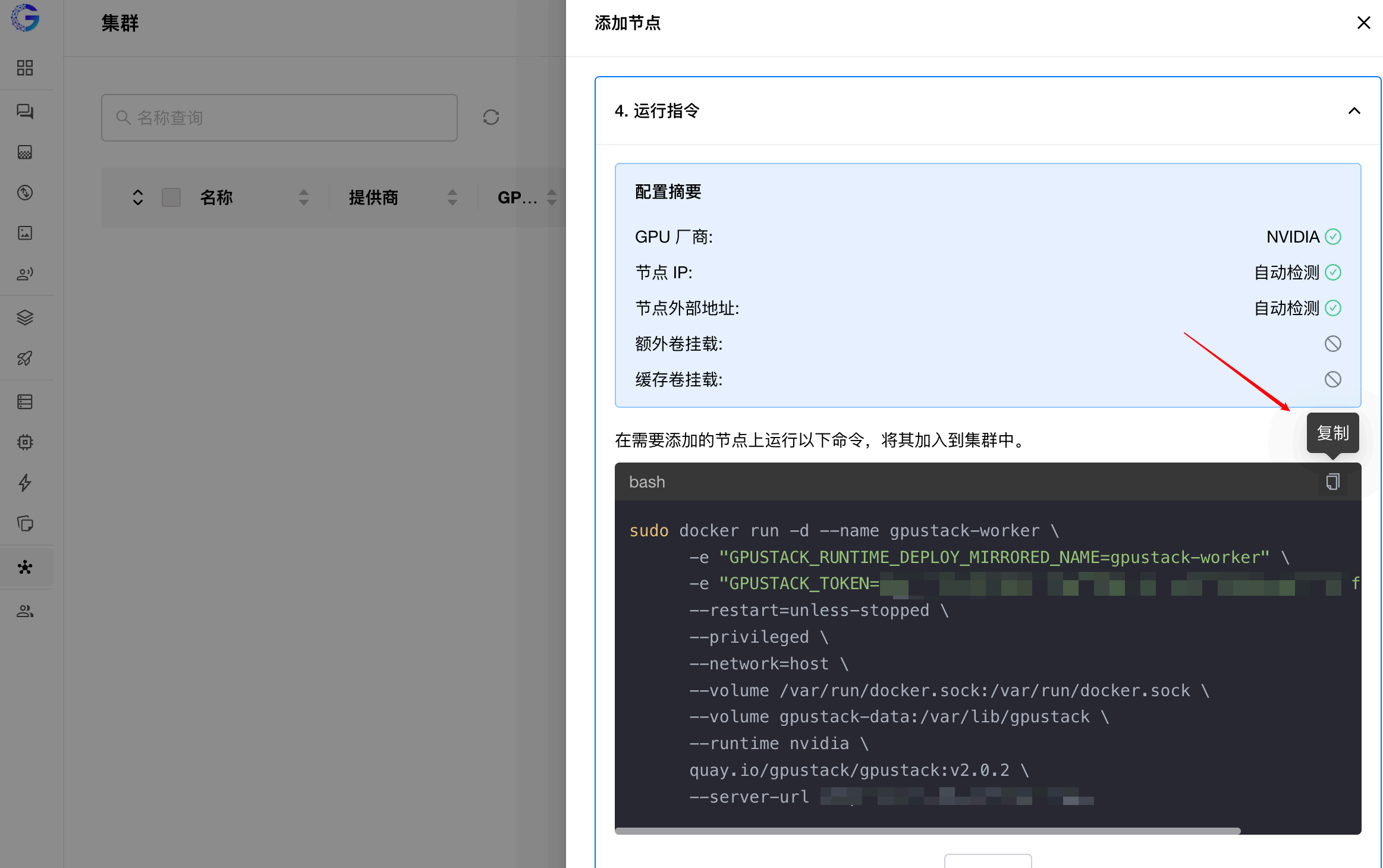
Task: Refresh the cluster list
Action: click(491, 117)
